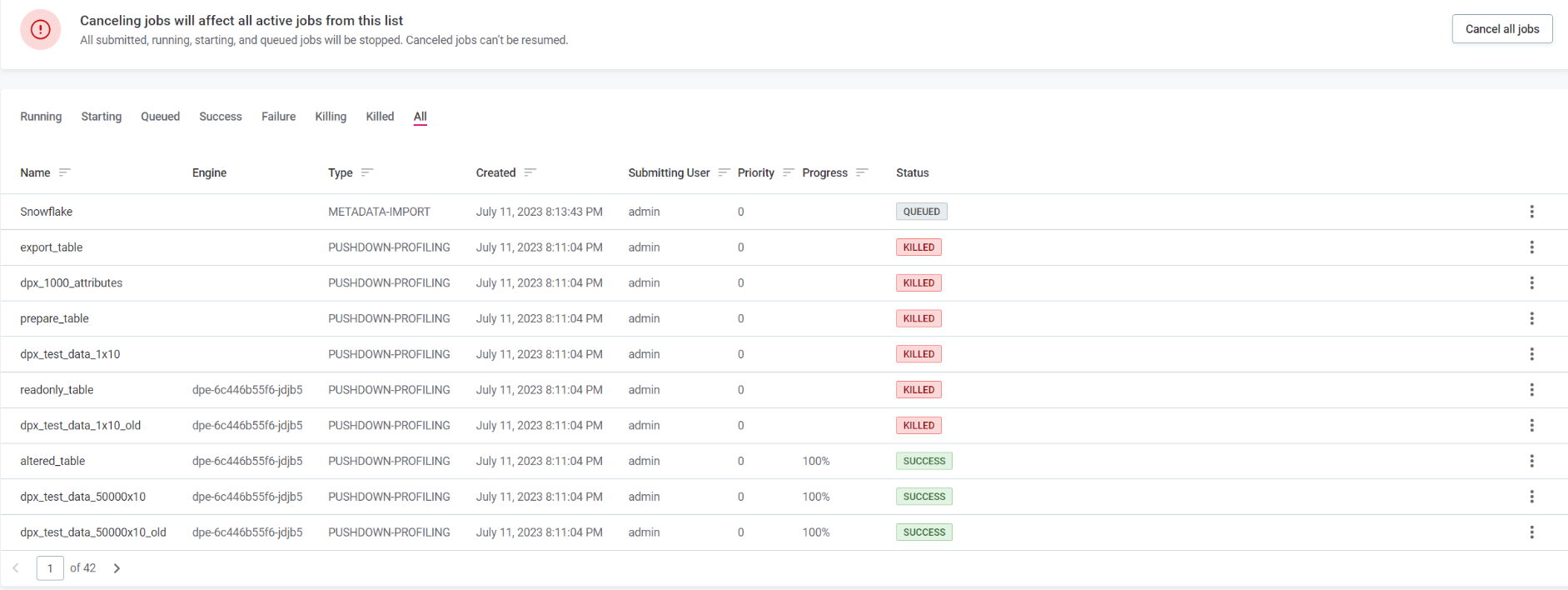Viewport: 1568px width, 590px height.
Task: Open the three-dot menu for Snowflake job
Action: tap(1531, 212)
